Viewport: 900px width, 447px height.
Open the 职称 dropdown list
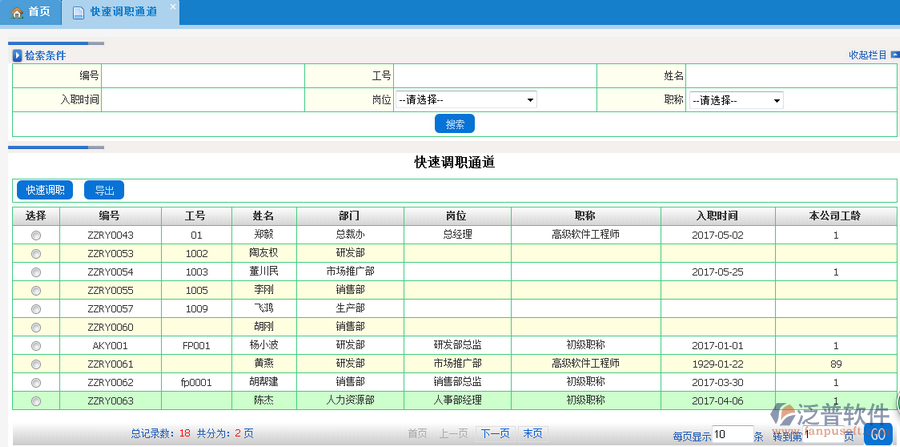click(735, 100)
